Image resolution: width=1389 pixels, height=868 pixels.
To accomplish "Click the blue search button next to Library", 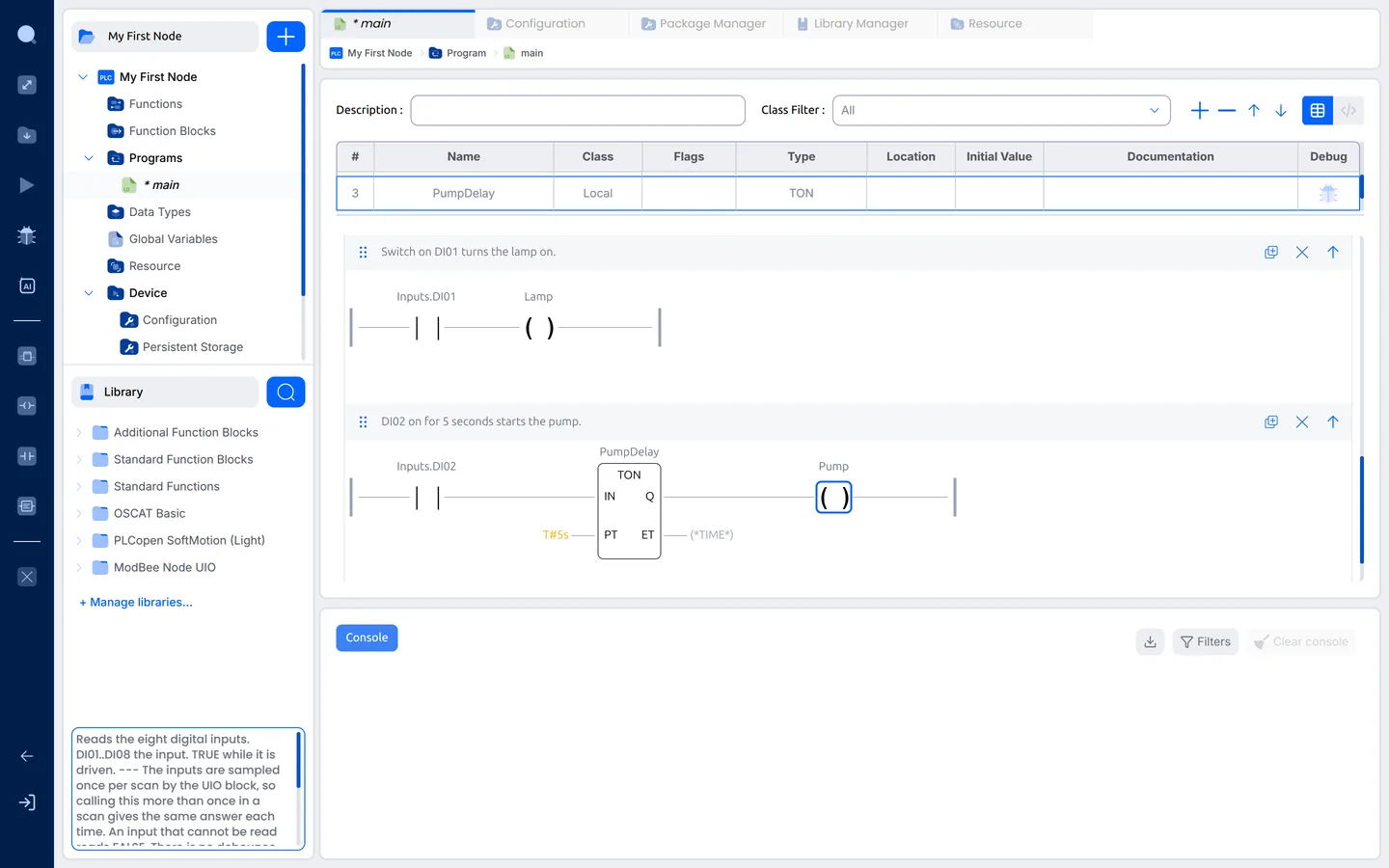I will pyautogui.click(x=286, y=393).
